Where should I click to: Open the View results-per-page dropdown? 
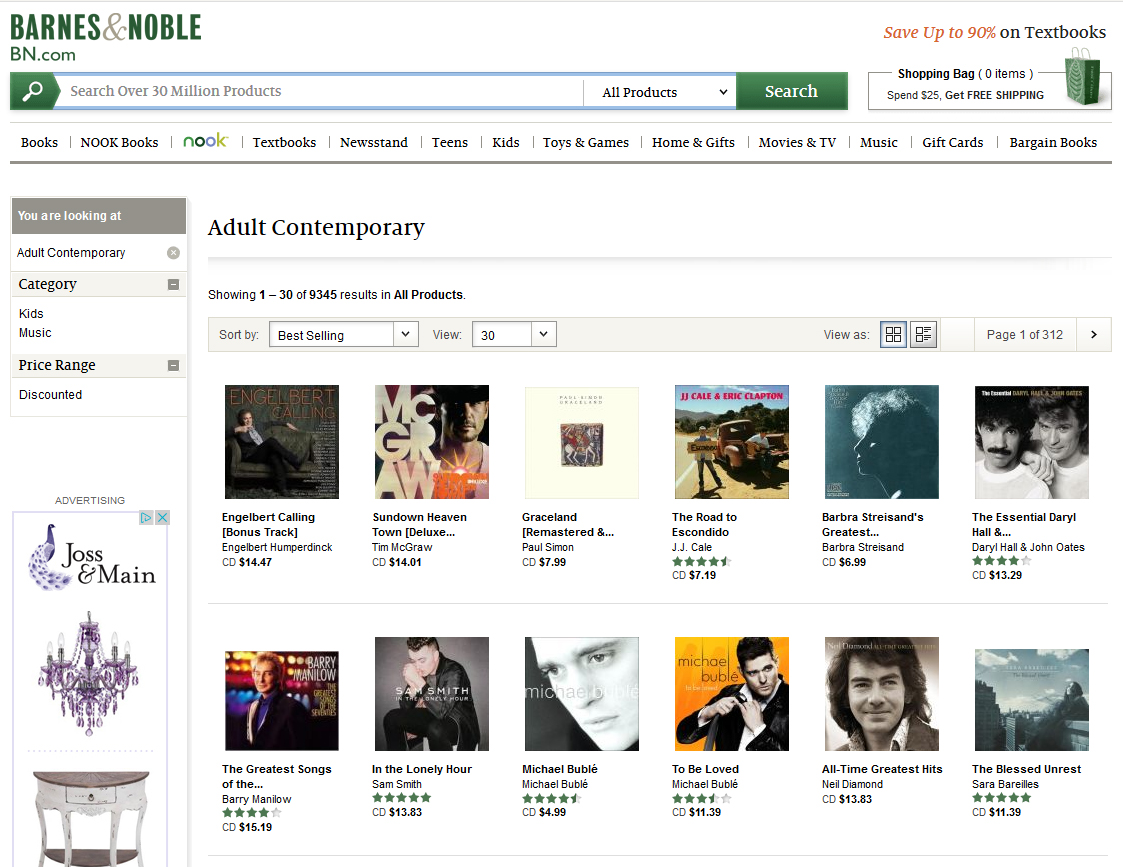[513, 334]
